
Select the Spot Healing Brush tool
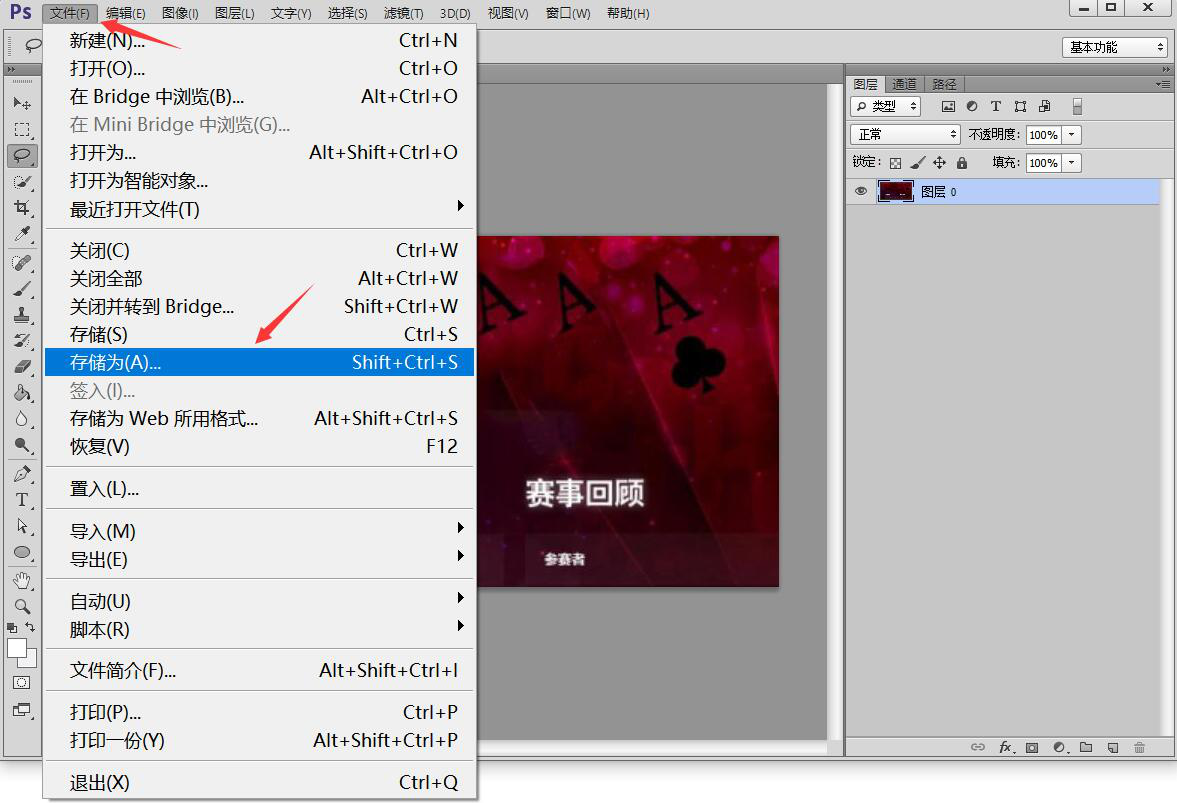pyautogui.click(x=22, y=263)
